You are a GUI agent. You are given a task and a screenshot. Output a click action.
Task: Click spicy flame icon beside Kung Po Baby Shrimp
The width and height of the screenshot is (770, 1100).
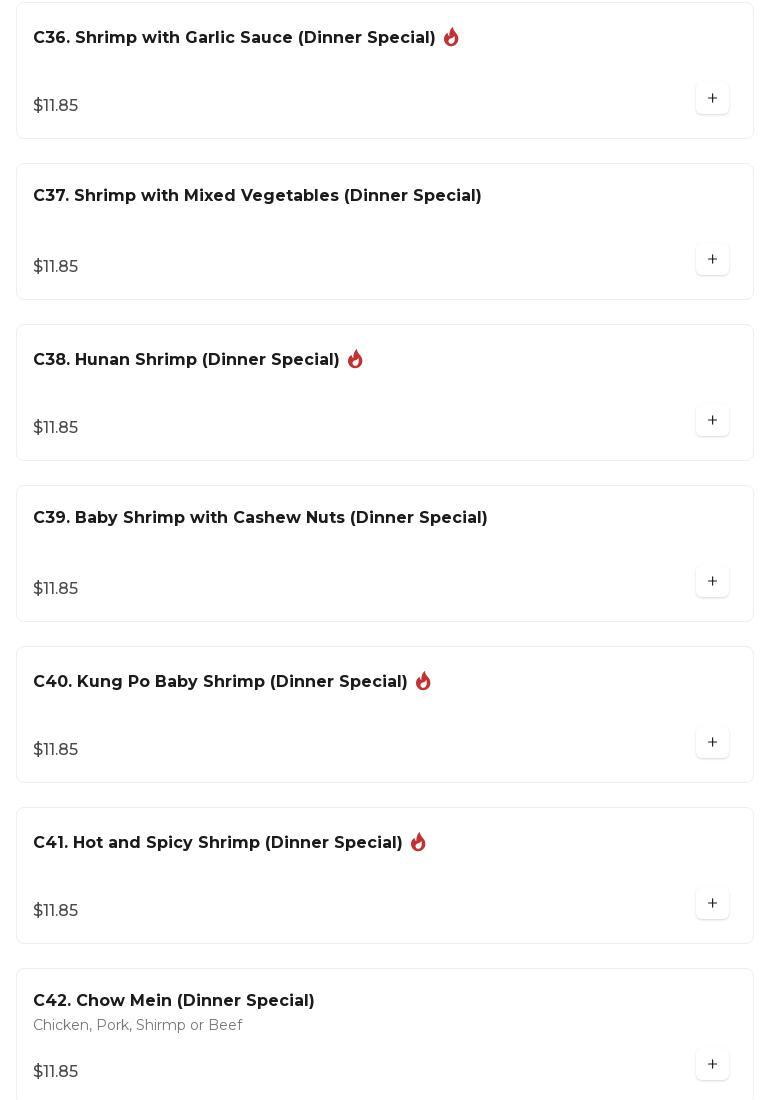point(423,681)
